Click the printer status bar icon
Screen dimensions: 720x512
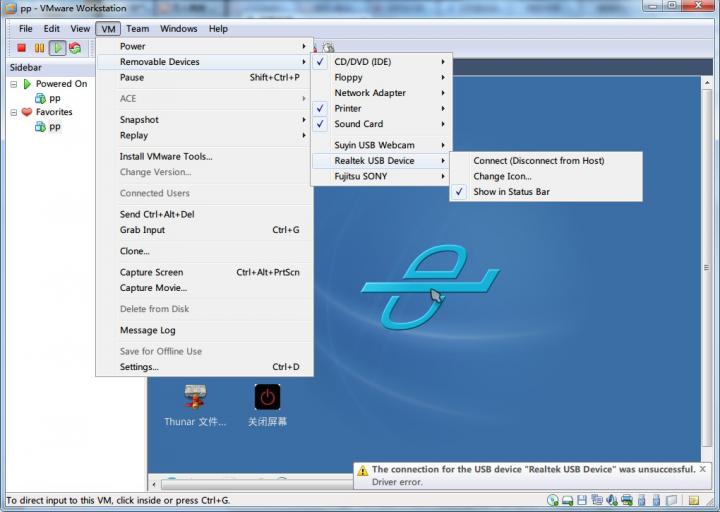627,500
